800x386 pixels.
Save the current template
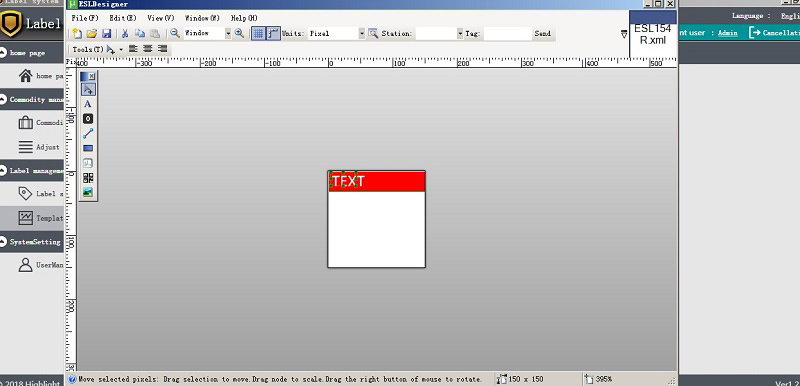(x=107, y=34)
